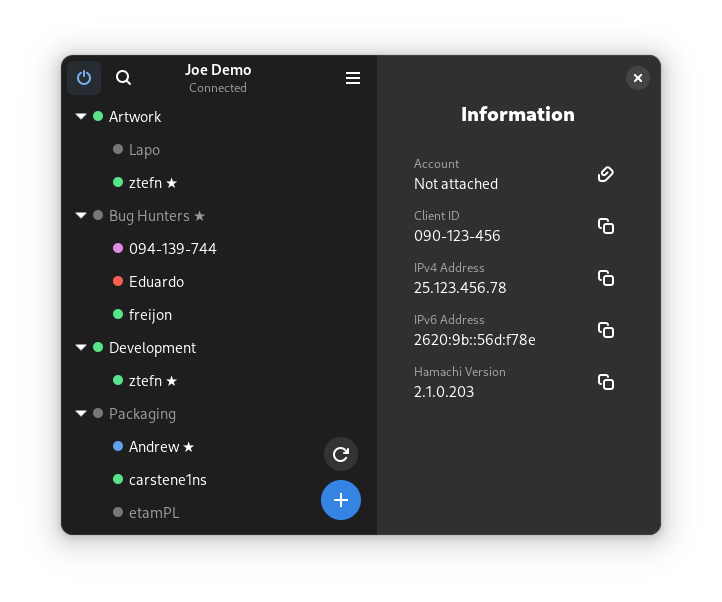
Task: Toggle the power connection button
Action: click(84, 78)
